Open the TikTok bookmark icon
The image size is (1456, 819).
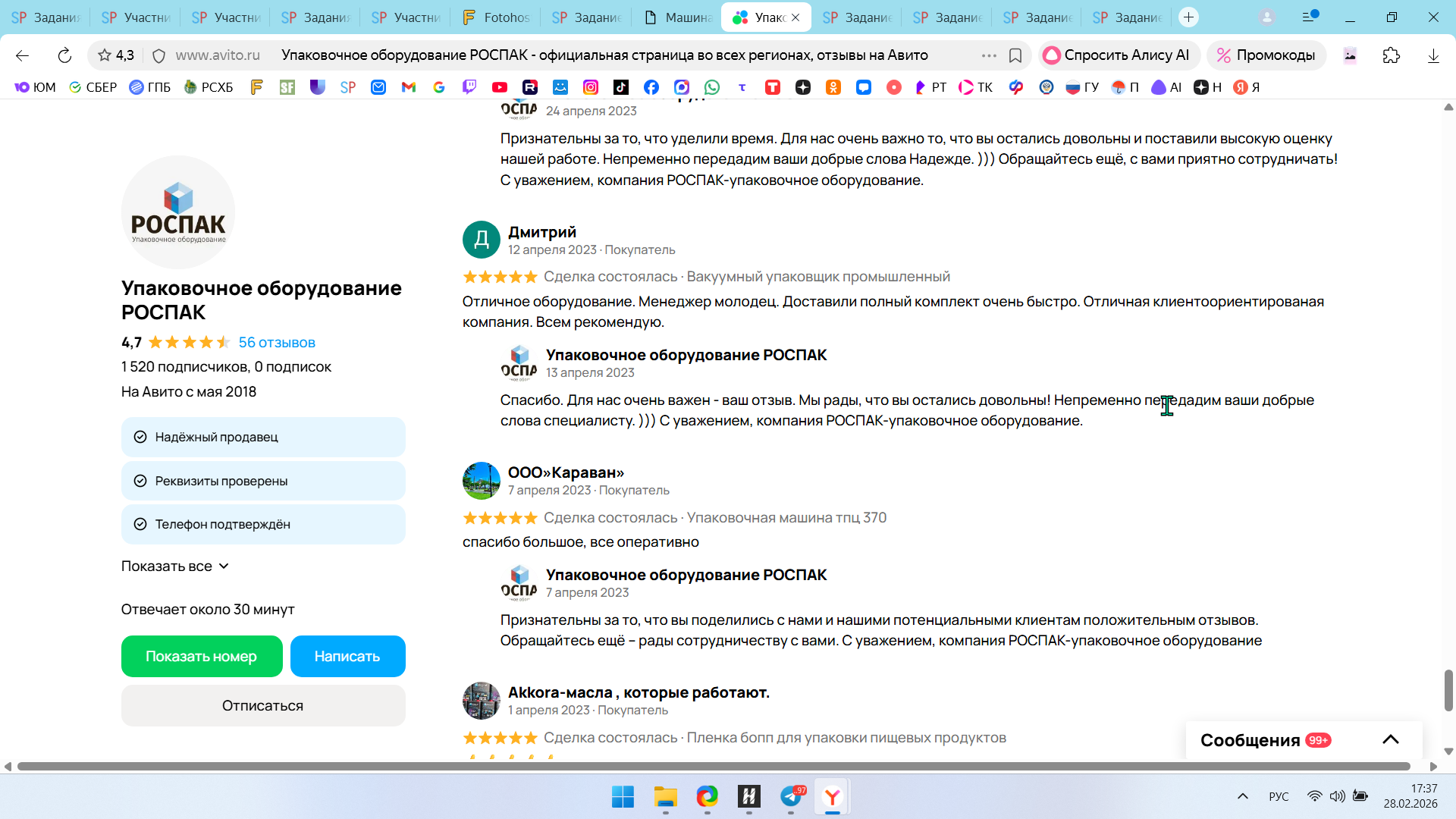pos(620,87)
